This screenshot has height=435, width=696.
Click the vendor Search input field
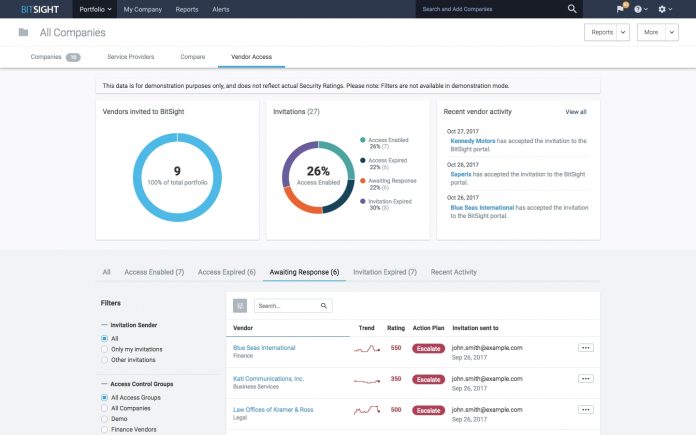coord(289,306)
